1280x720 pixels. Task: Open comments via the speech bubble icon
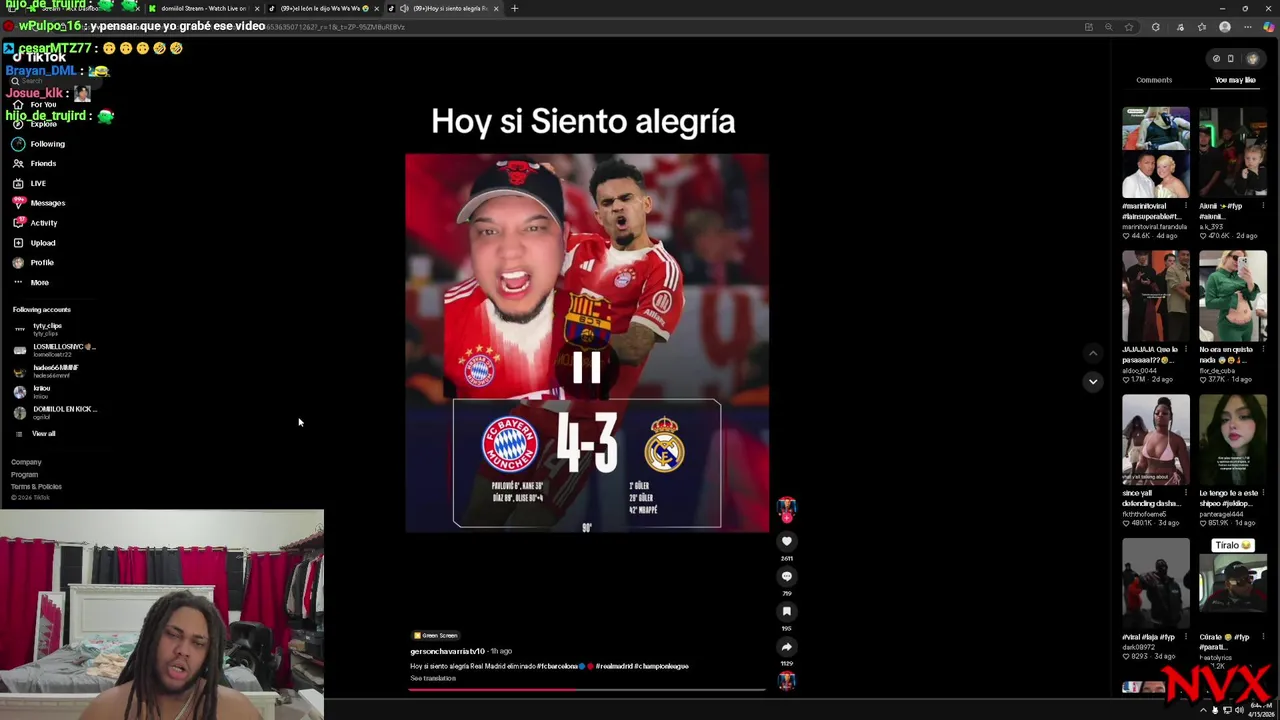click(787, 576)
